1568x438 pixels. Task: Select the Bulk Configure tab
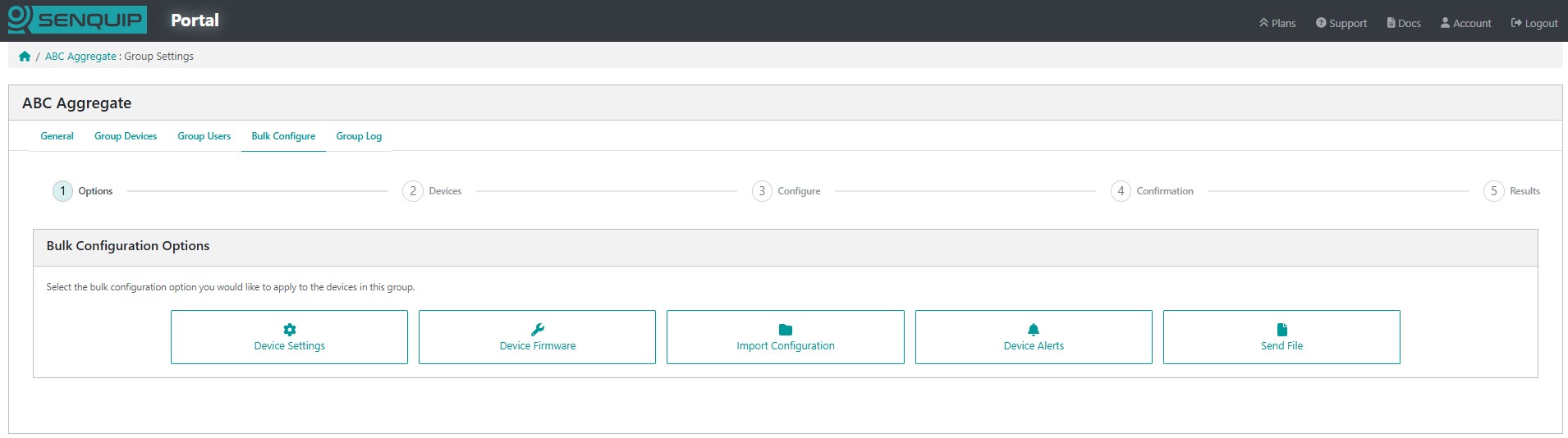[283, 136]
